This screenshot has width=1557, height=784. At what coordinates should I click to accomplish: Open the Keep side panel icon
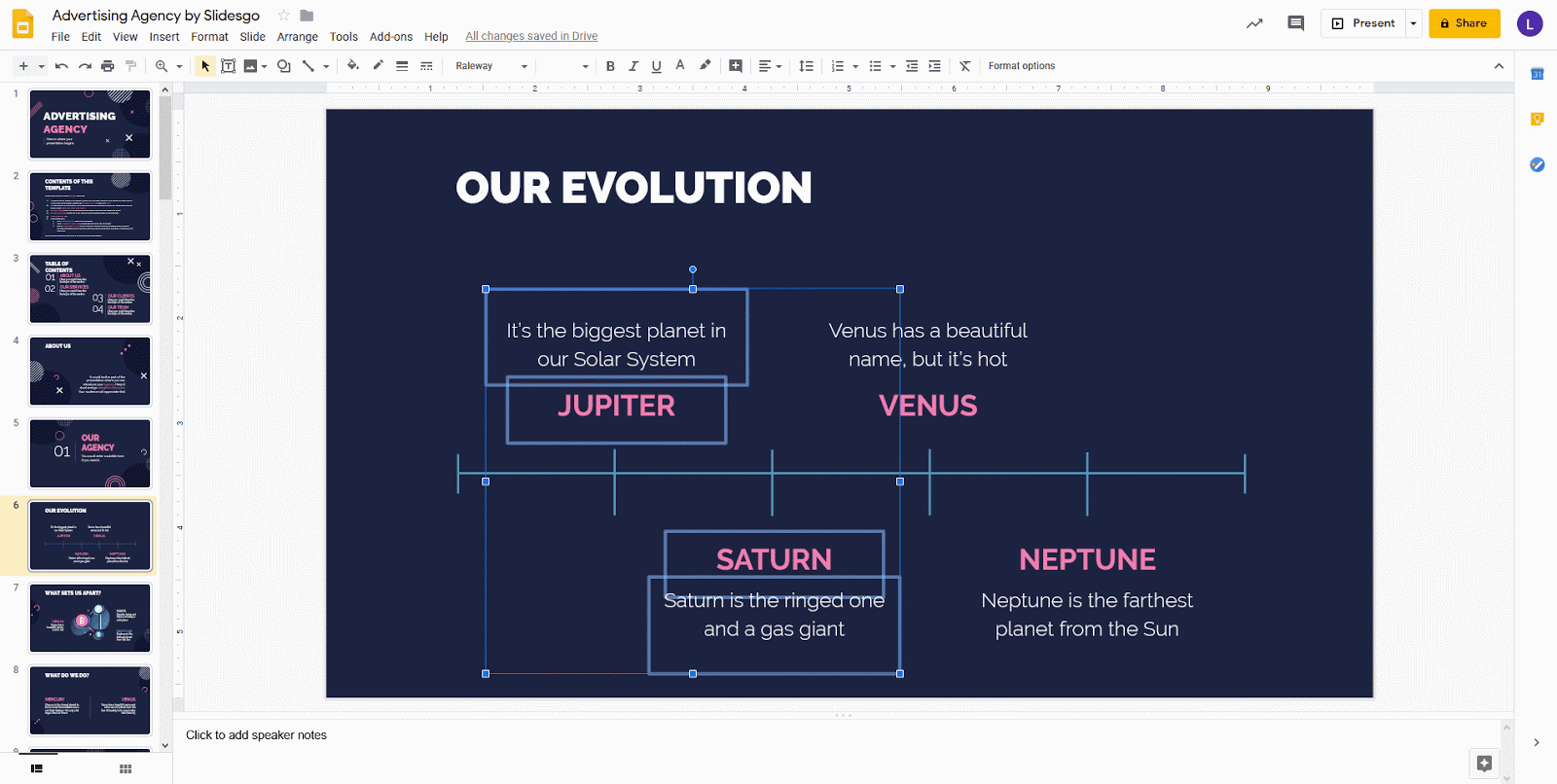point(1538,120)
